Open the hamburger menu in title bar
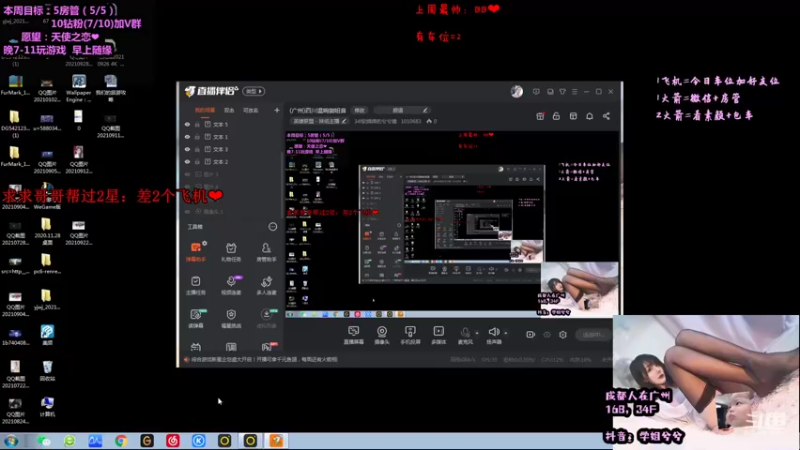The image size is (800, 450). (574, 92)
